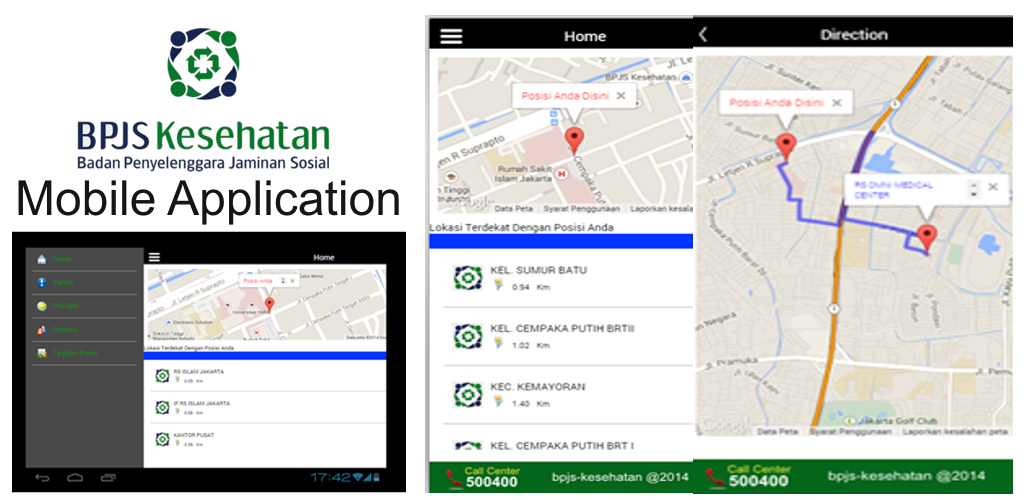Viewport: 1024px width, 500px height.
Task: Click Rumah Sakit Islam Jakarta hospital marker
Action: pos(562,174)
